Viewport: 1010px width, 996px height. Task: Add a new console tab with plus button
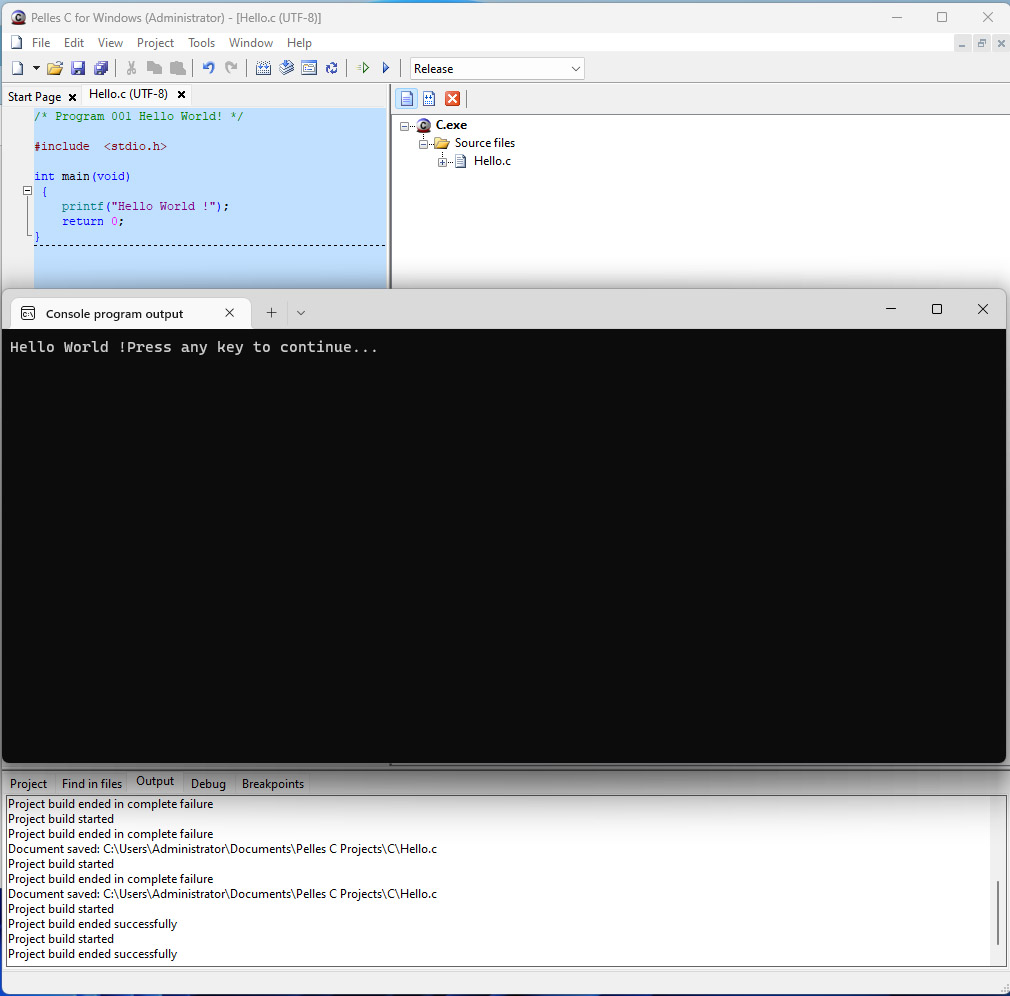(x=271, y=313)
